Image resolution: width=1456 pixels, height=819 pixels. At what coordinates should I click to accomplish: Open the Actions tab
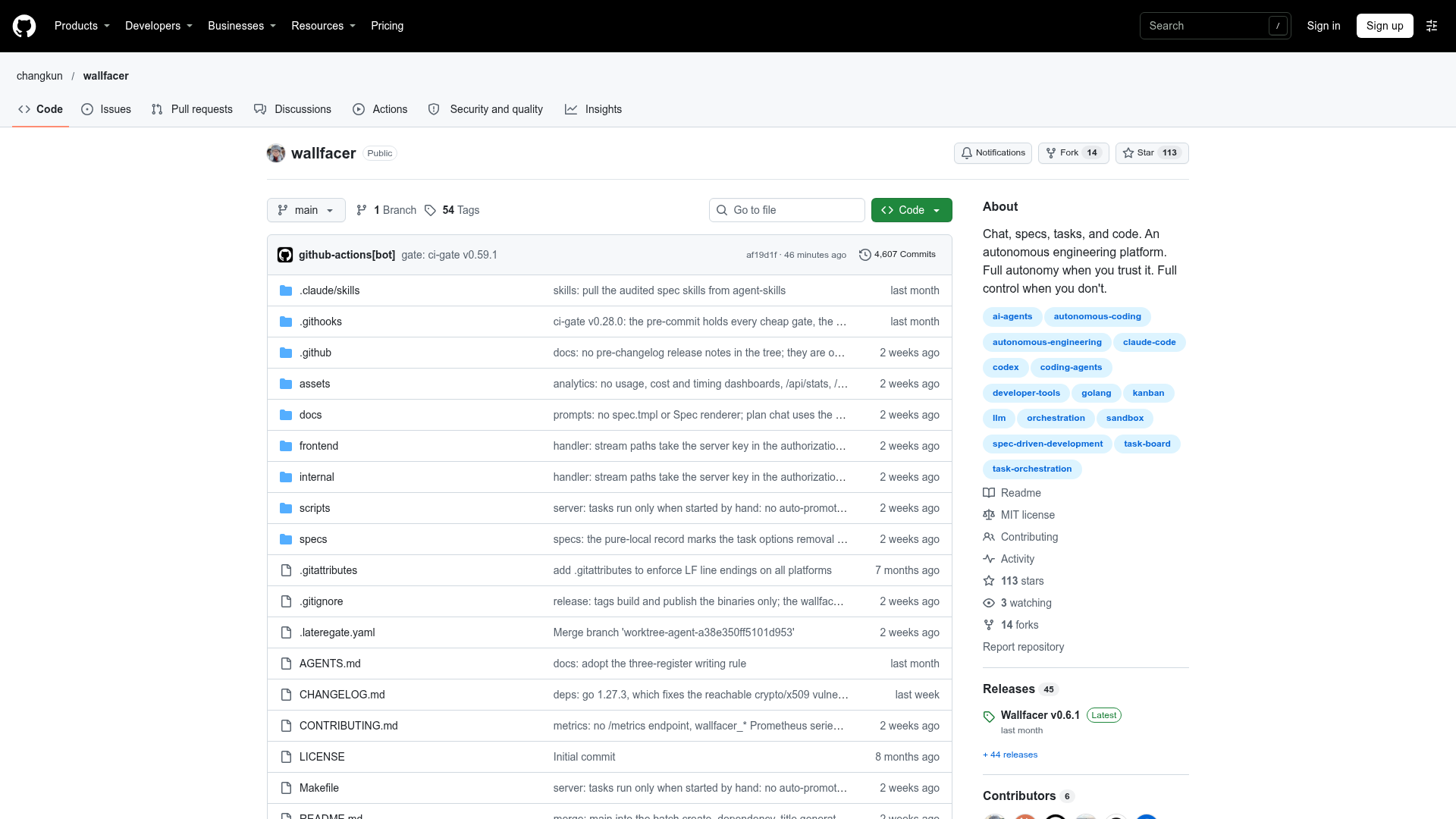(380, 109)
